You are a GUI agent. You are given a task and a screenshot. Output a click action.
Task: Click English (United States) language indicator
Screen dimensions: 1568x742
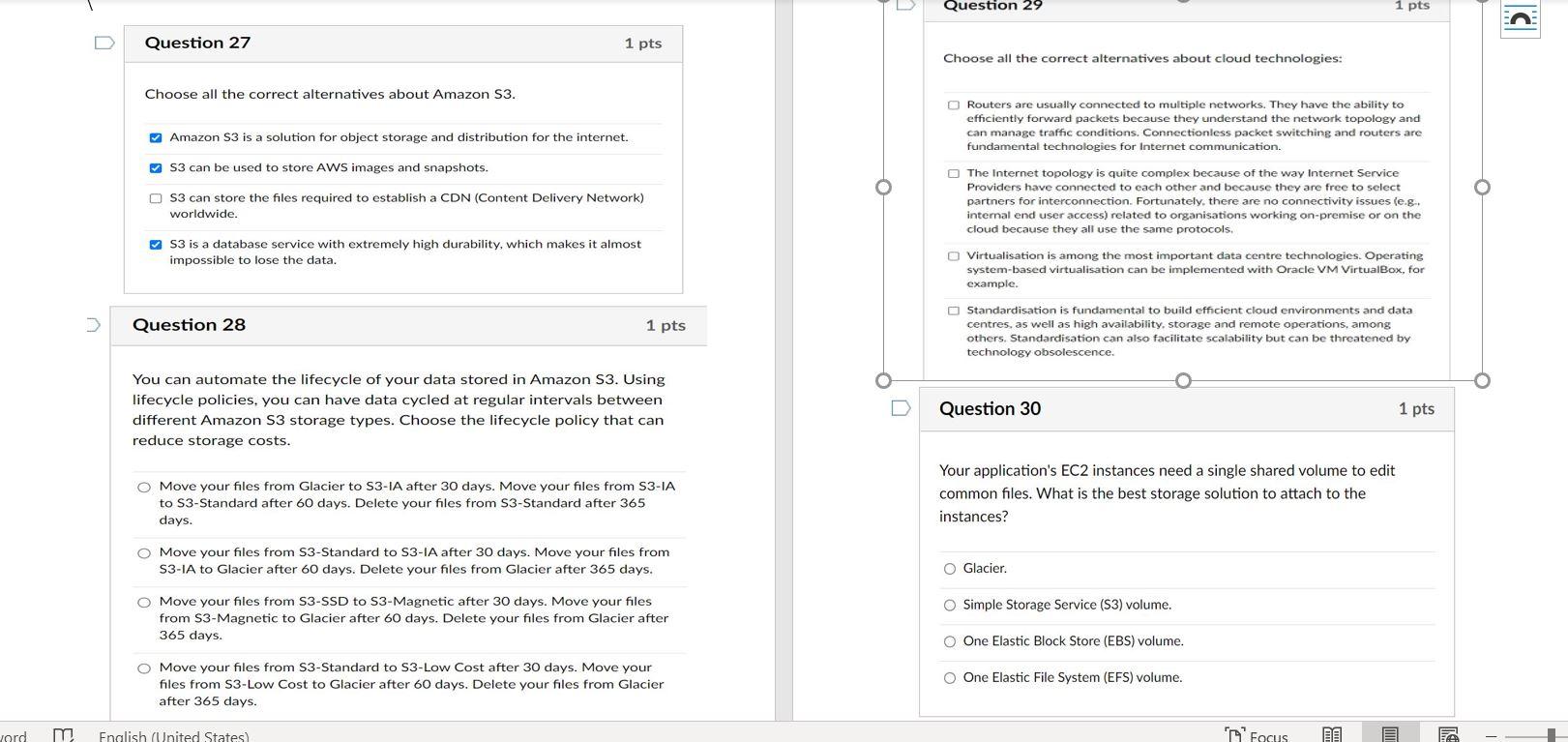174,736
